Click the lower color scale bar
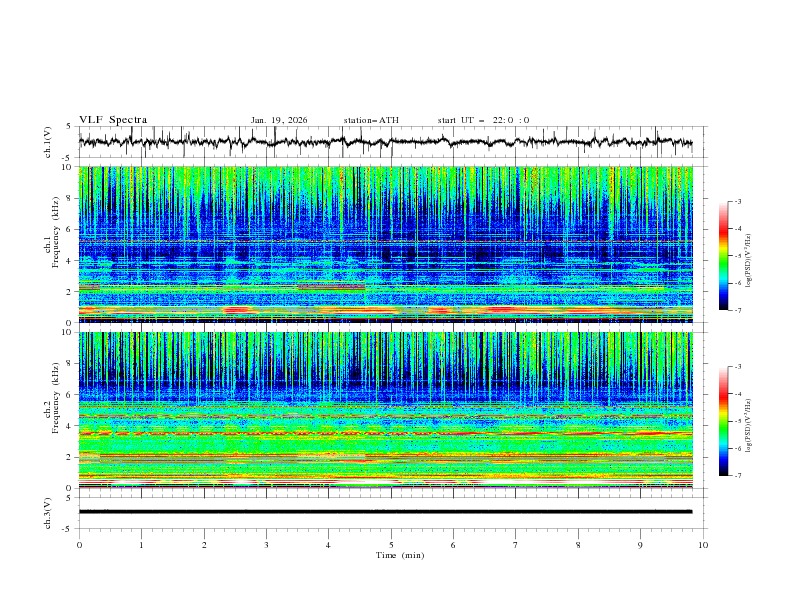Image resolution: width=792 pixels, height=612 pixels. point(723,421)
